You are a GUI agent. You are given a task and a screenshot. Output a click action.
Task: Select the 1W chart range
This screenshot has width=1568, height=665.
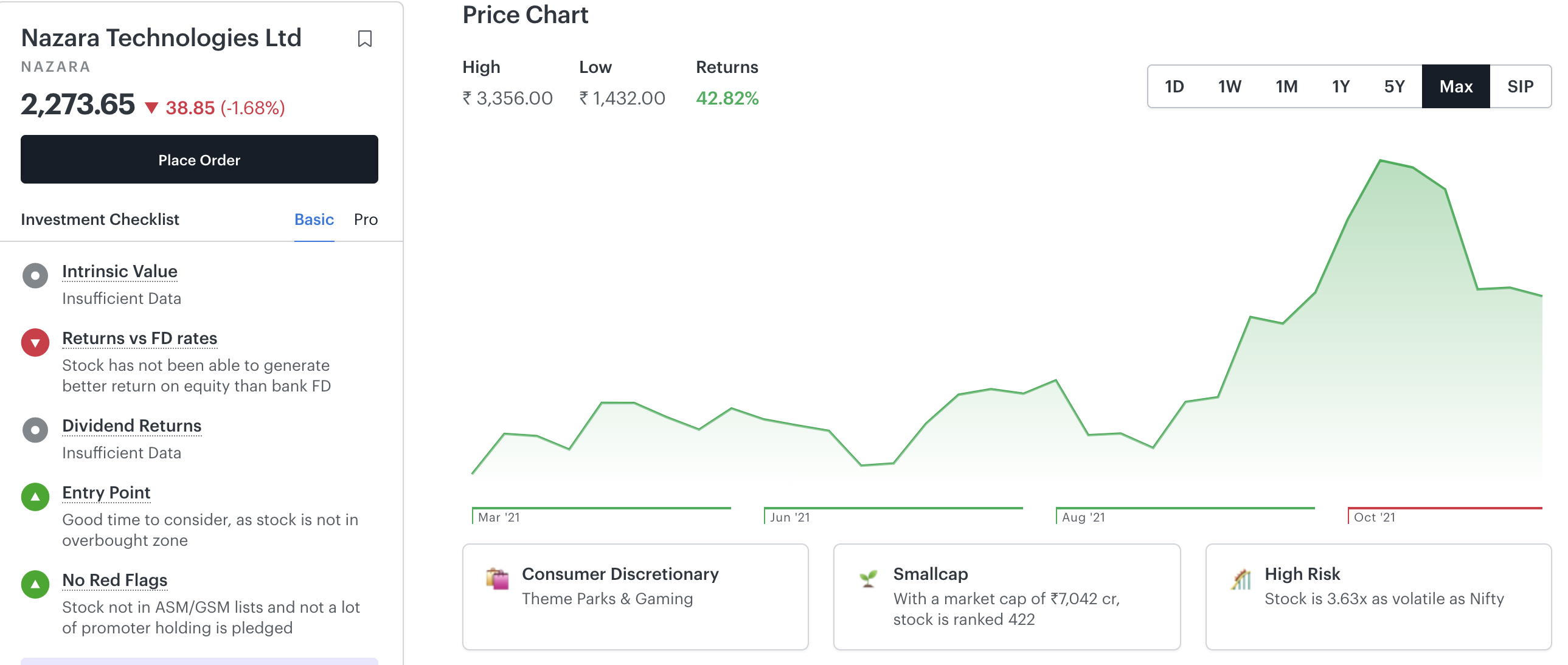tap(1230, 86)
